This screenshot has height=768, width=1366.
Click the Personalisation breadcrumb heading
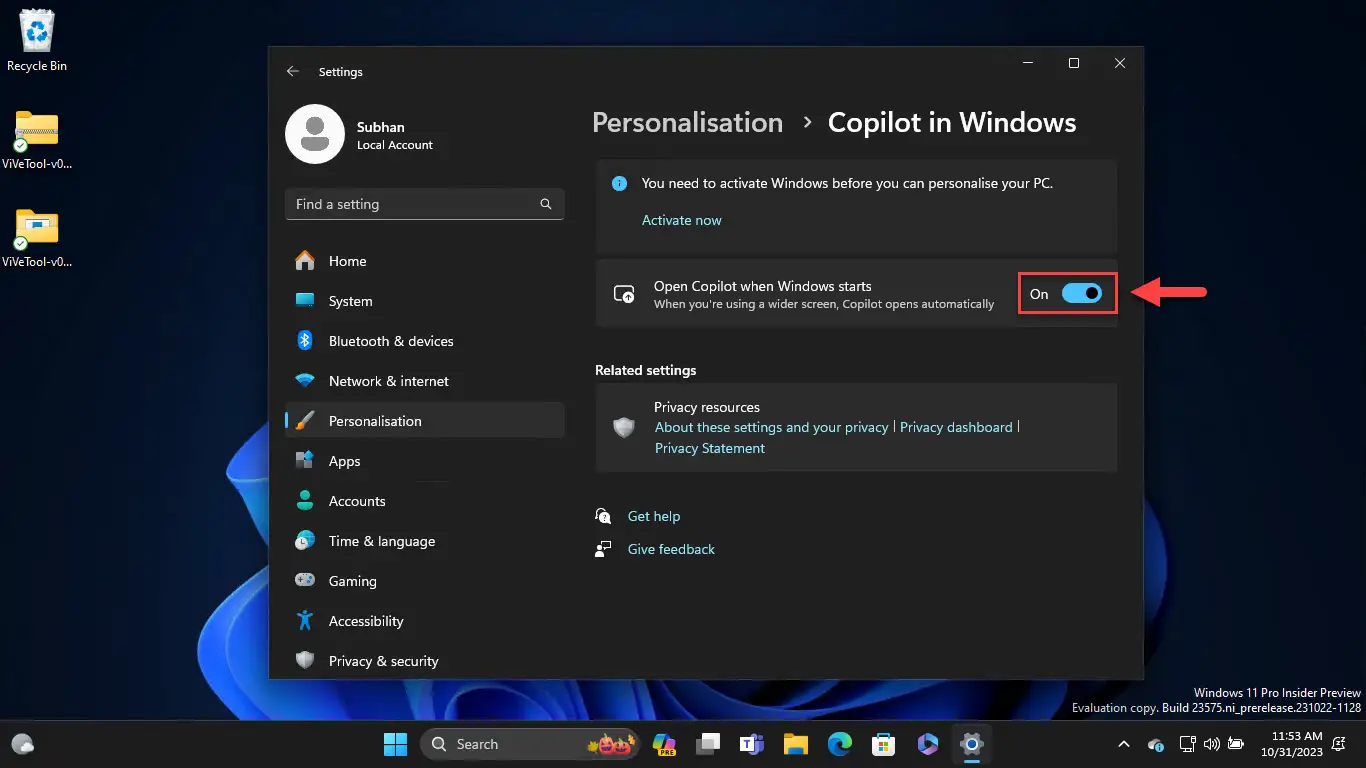click(x=688, y=123)
